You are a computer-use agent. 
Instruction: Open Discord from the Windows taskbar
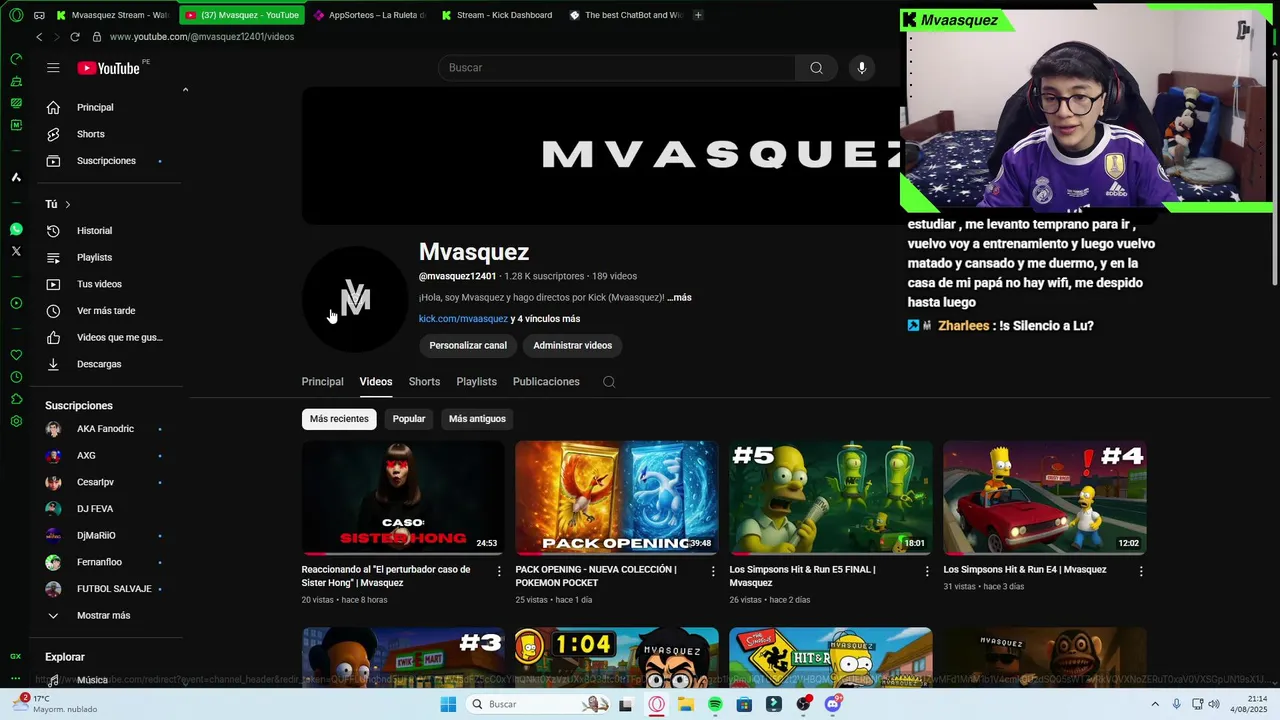point(833,704)
